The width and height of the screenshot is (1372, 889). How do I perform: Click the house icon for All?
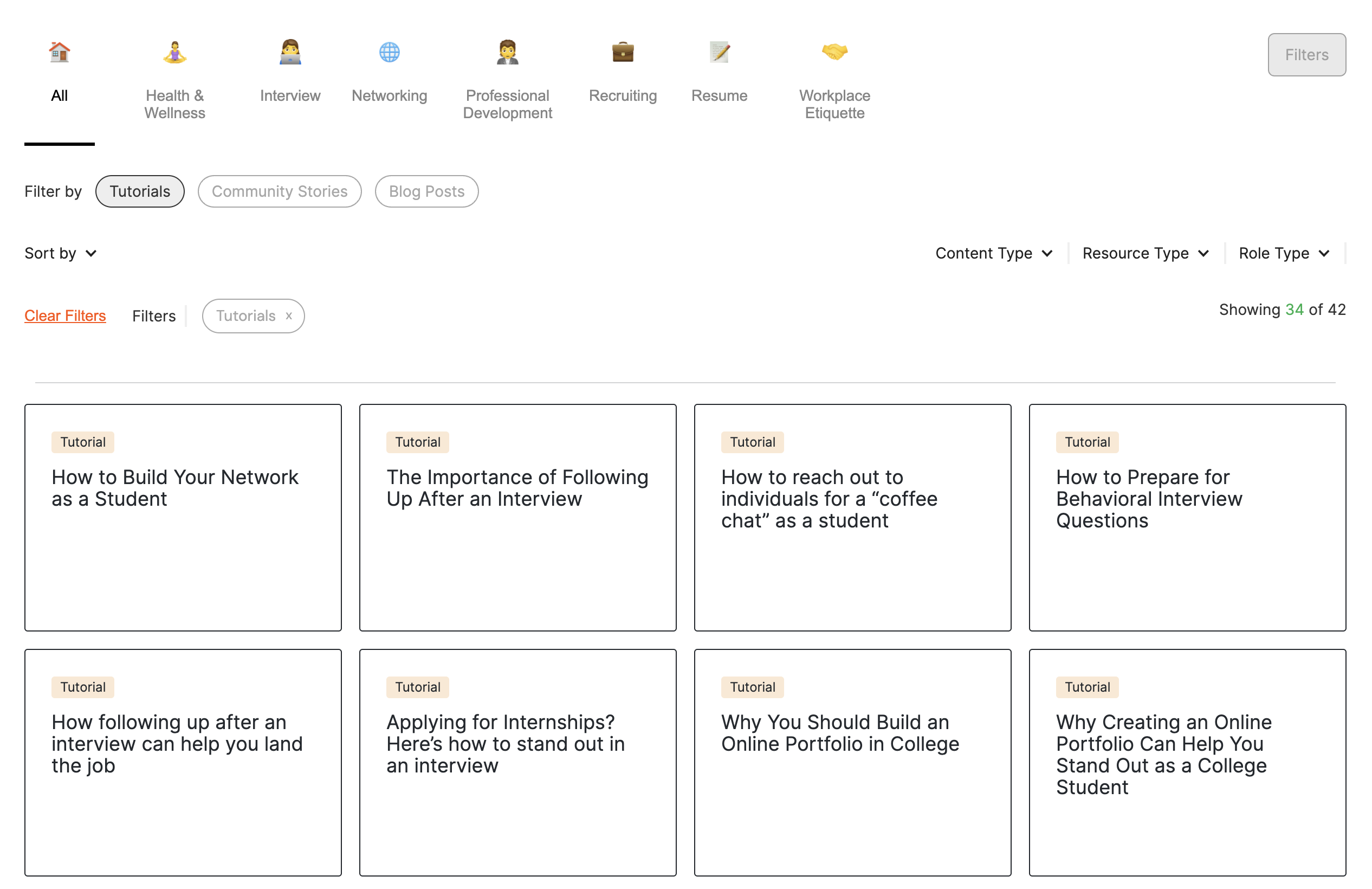pos(60,53)
